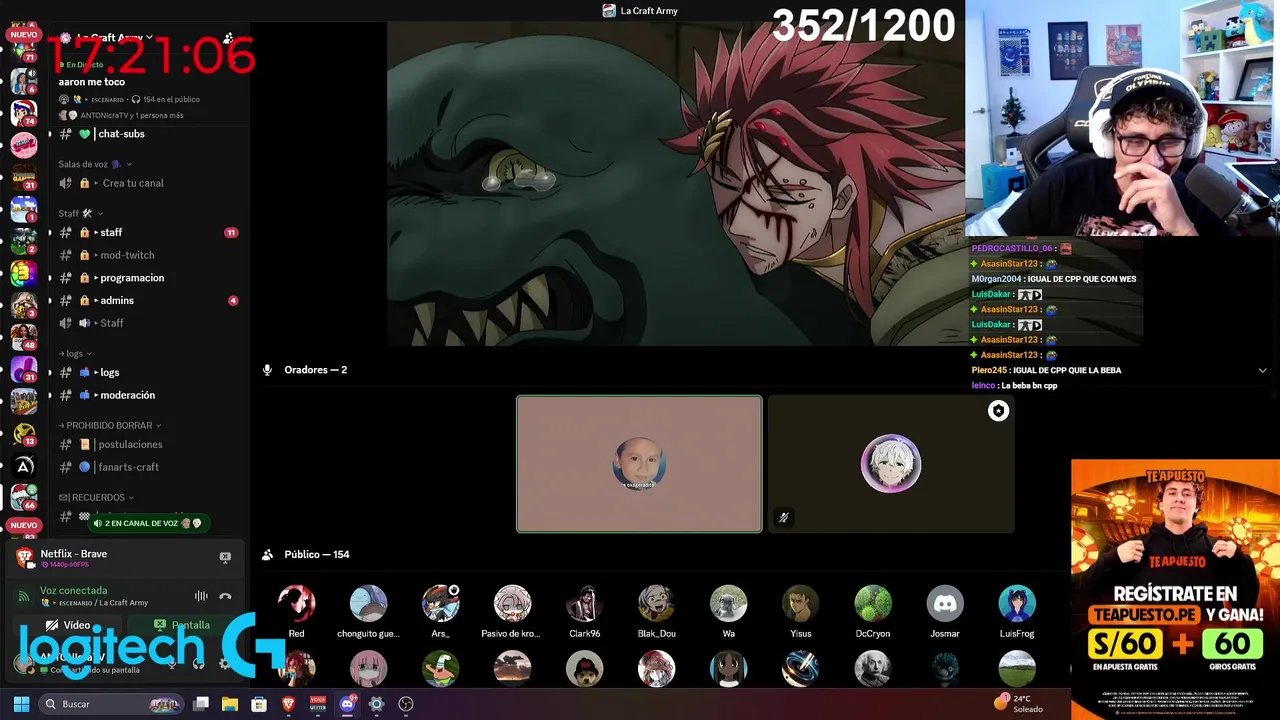
Task: Click the stream video in stage view
Action: (676, 184)
